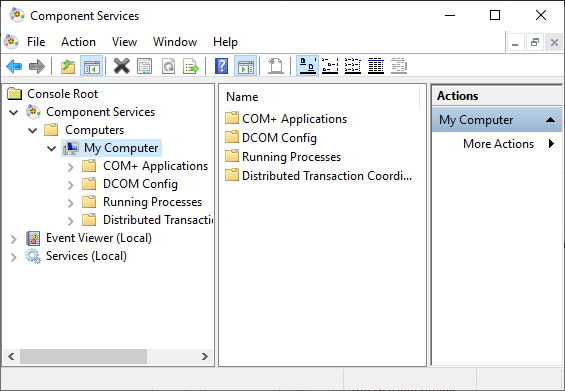Expand COM+ Applications in tree
Screen dimensions: 565x391
pos(71,166)
